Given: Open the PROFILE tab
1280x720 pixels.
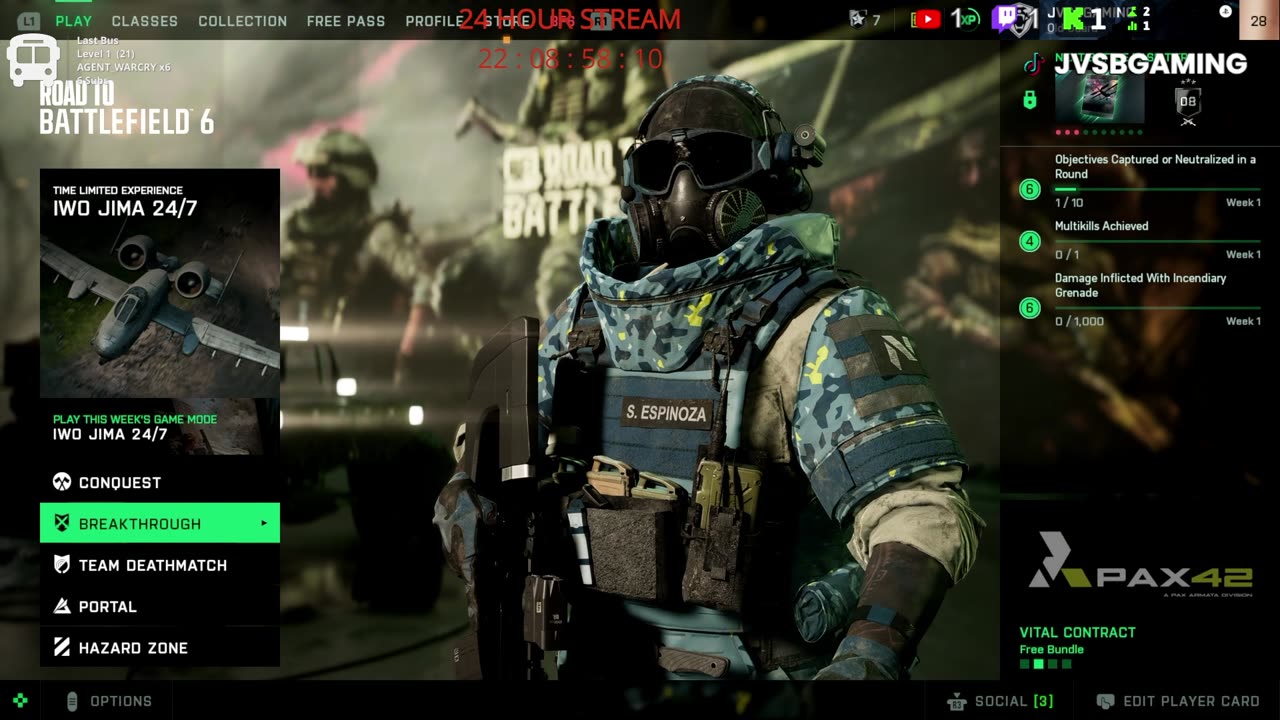Looking at the screenshot, I should [x=434, y=21].
